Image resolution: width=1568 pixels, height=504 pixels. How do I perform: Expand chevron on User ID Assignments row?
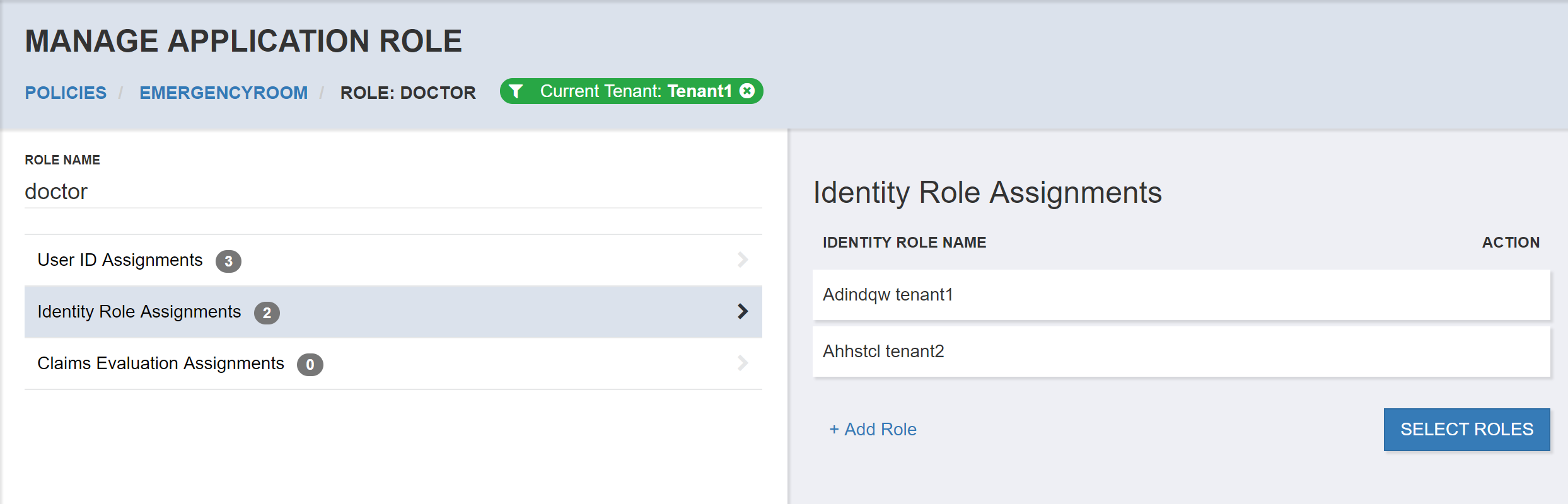tap(743, 260)
